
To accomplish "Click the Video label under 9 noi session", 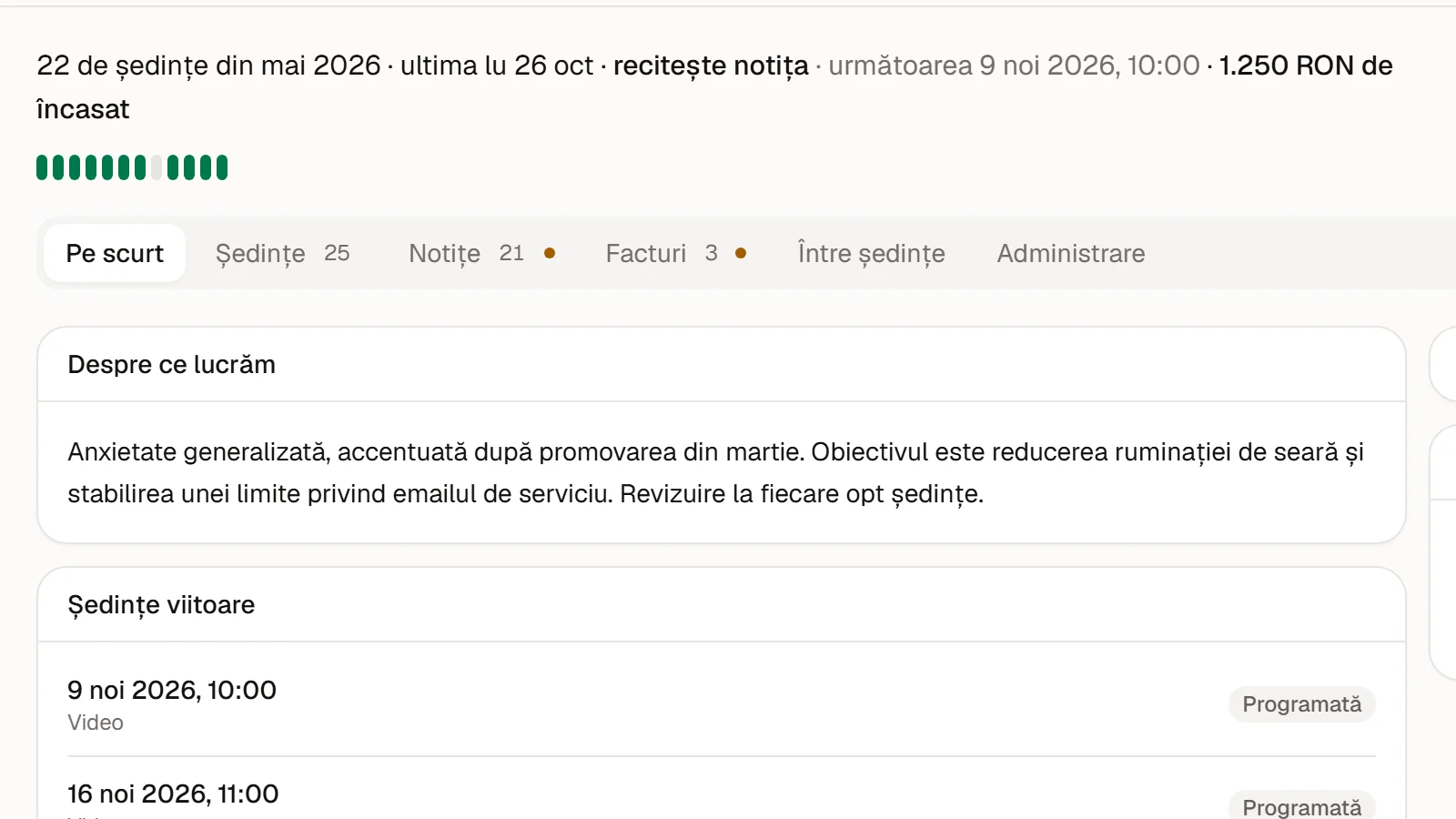I will pos(96,723).
